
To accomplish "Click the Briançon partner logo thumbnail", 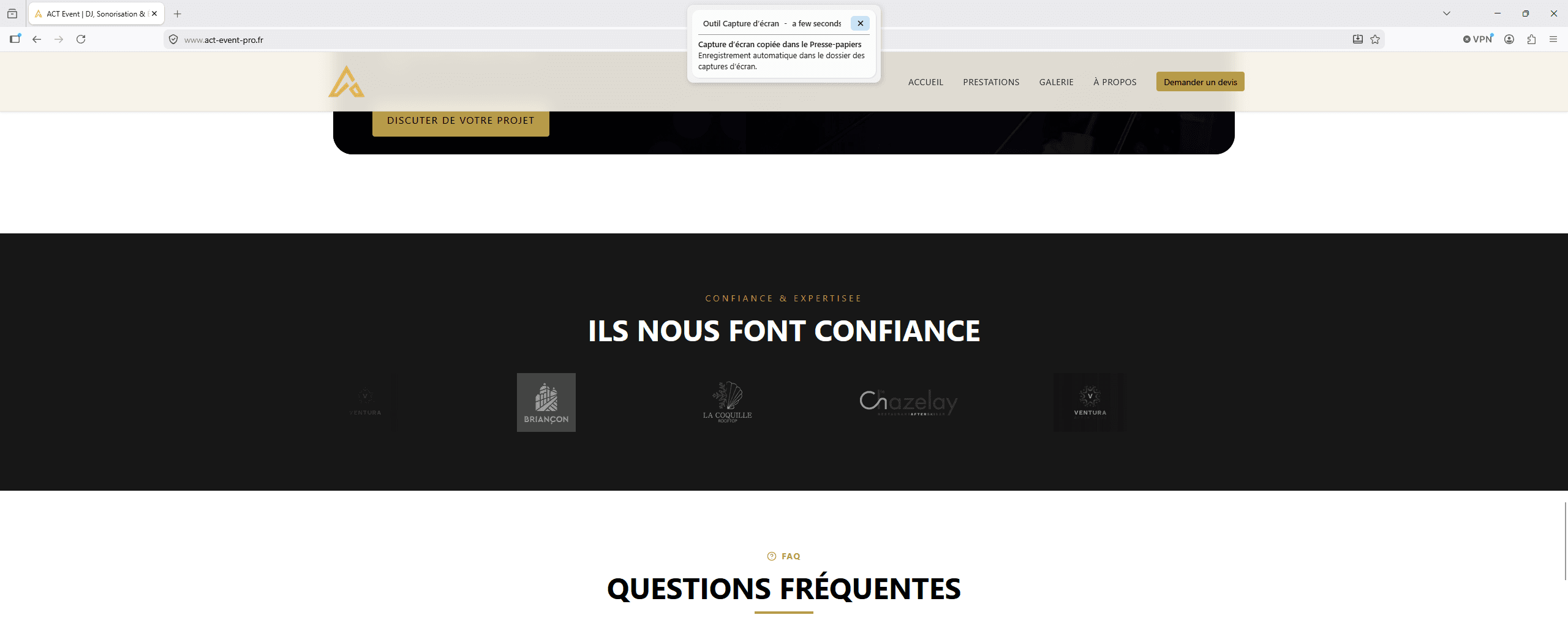I will click(546, 402).
